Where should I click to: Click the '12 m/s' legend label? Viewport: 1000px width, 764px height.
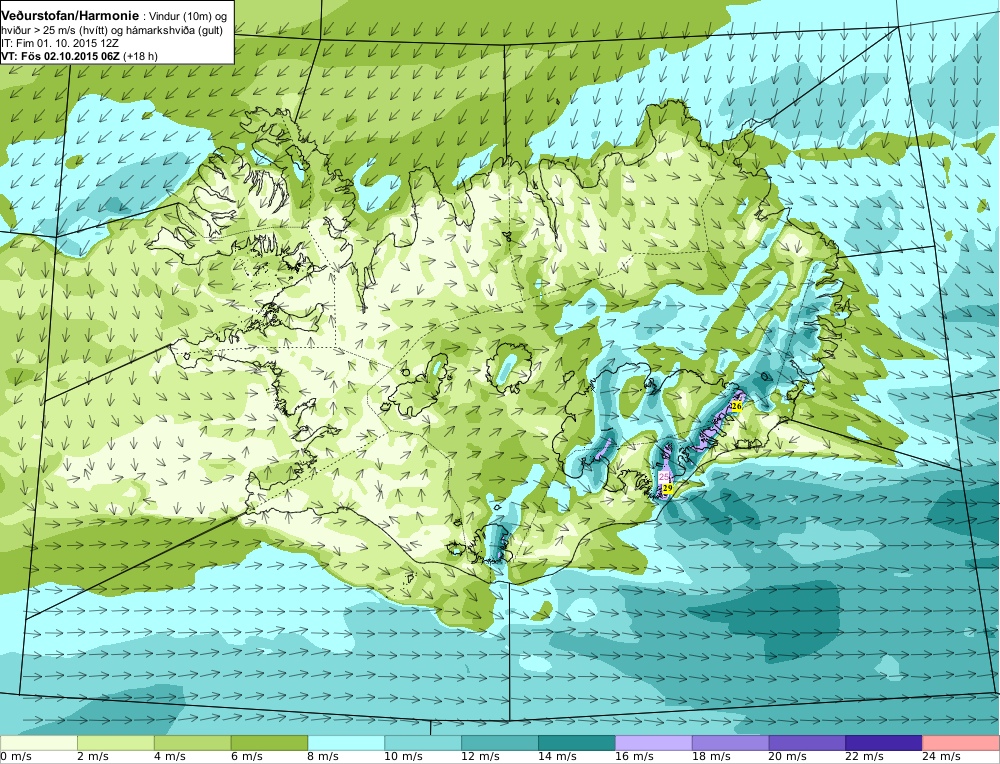480,757
